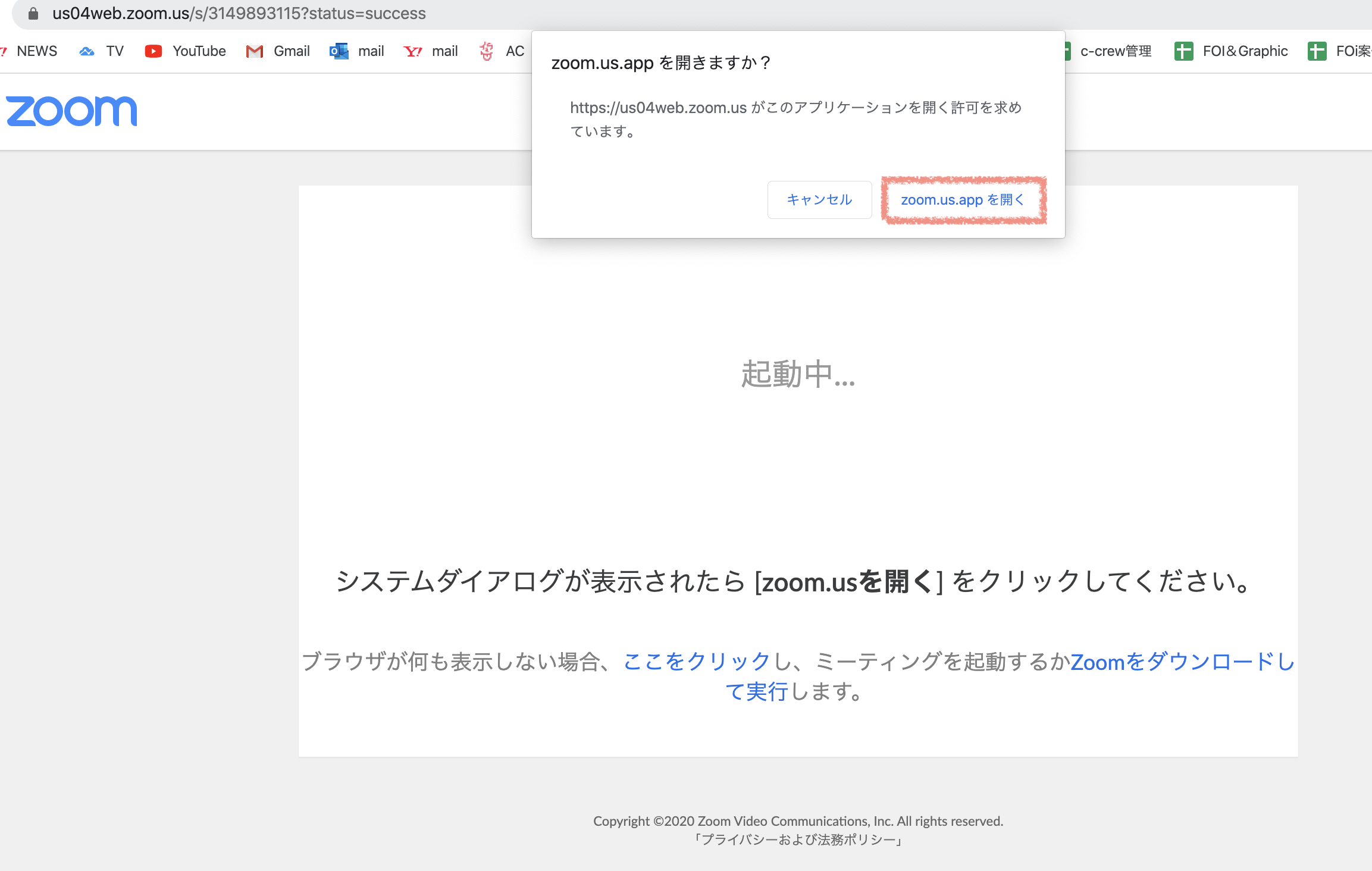Viewport: 1372px width, 871px height.
Task: Open the AC bookmark label
Action: click(x=515, y=51)
